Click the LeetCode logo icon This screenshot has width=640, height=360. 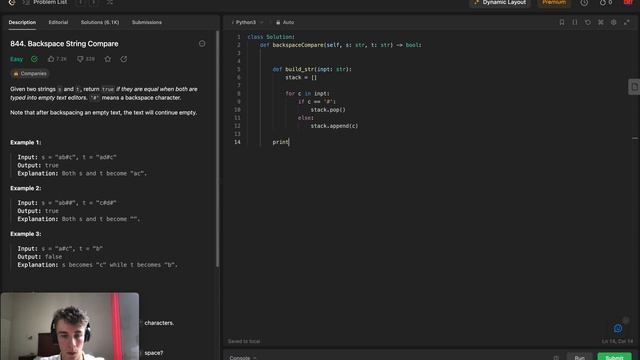point(12,2)
